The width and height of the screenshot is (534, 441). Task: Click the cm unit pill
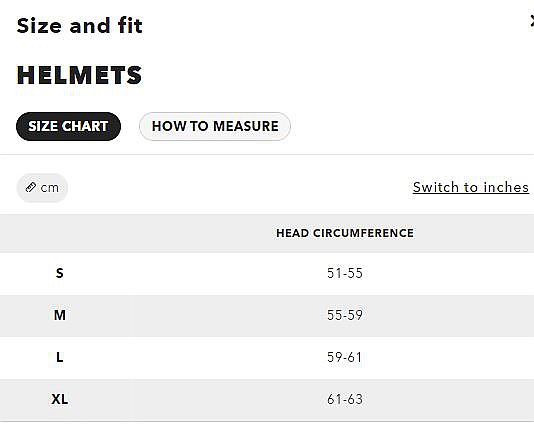[42, 188]
